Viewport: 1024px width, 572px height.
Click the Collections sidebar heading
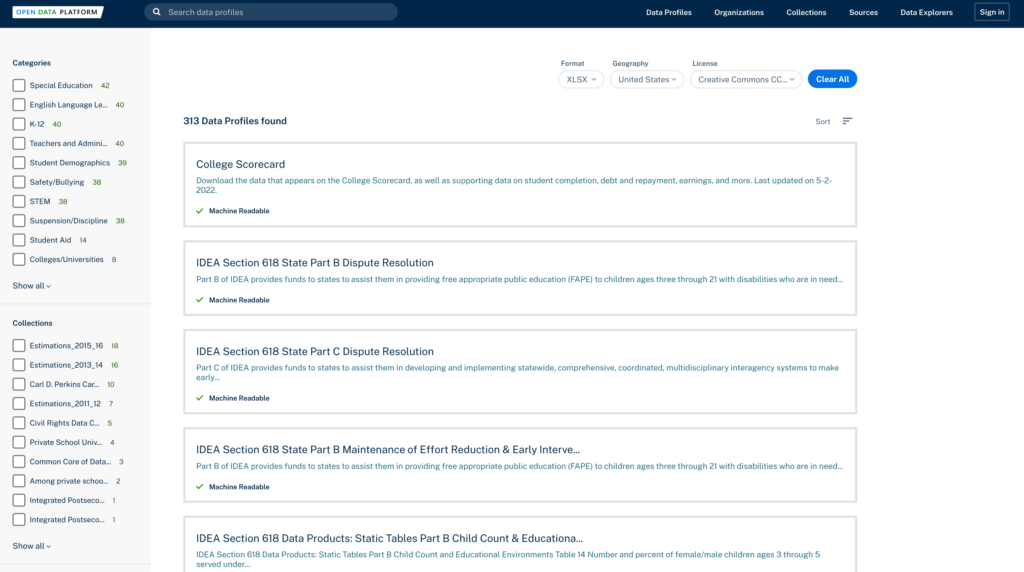tap(32, 323)
